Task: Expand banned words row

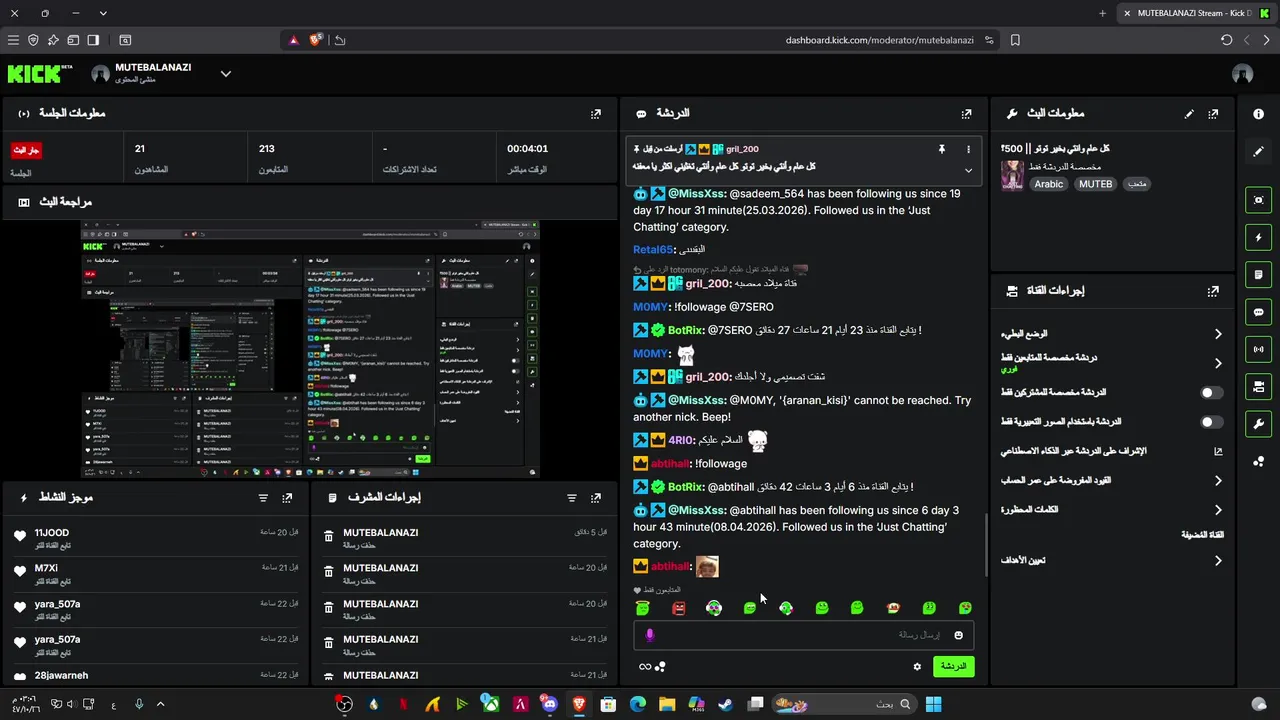Action: coord(1112,510)
